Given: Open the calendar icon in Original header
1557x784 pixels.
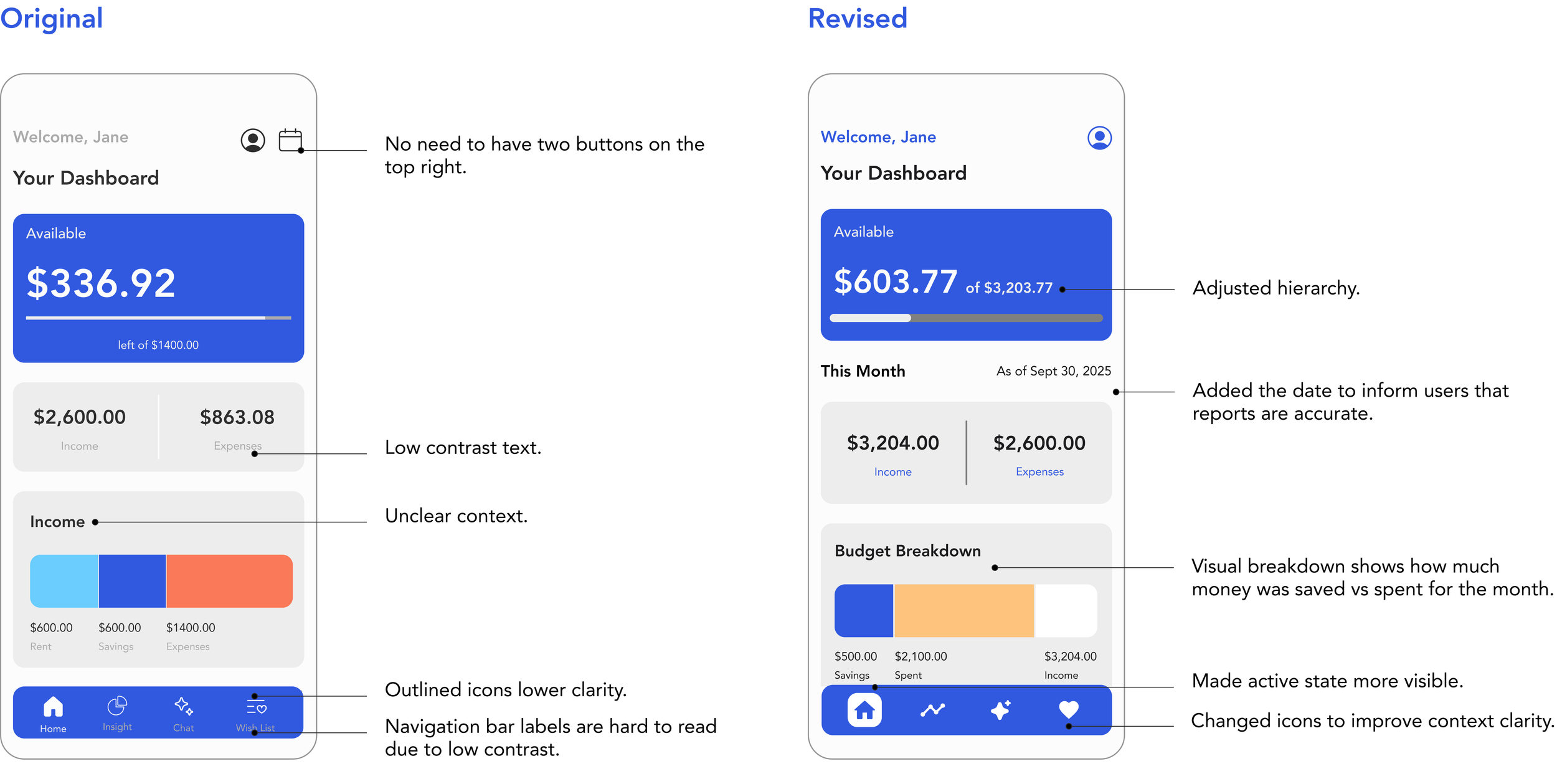Looking at the screenshot, I should pos(290,140).
